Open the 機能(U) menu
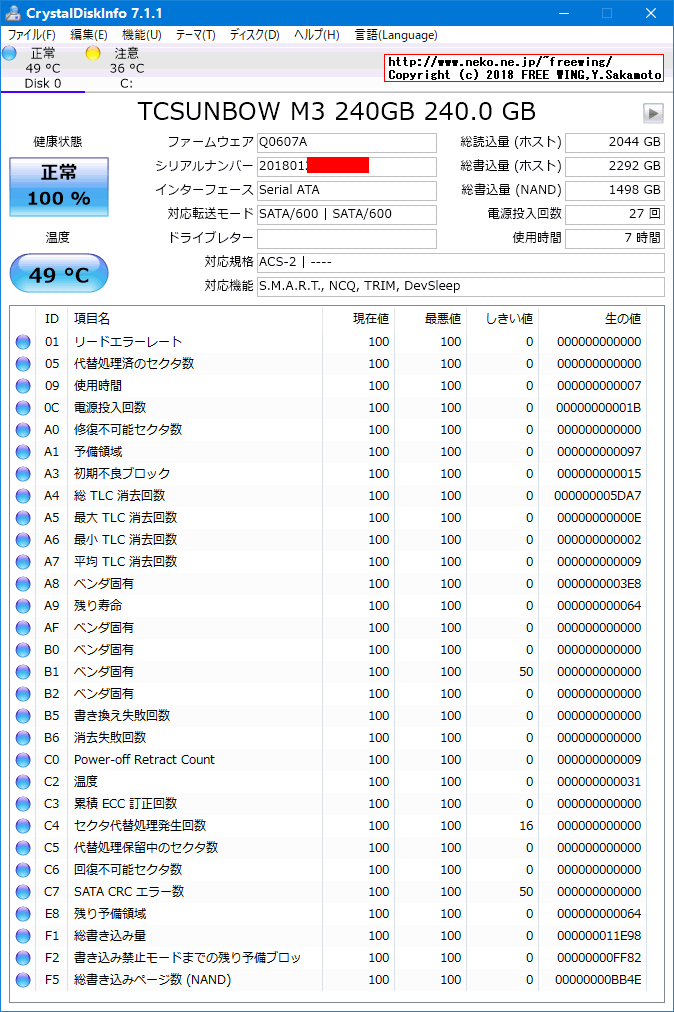The image size is (674, 1012). pyautogui.click(x=142, y=35)
